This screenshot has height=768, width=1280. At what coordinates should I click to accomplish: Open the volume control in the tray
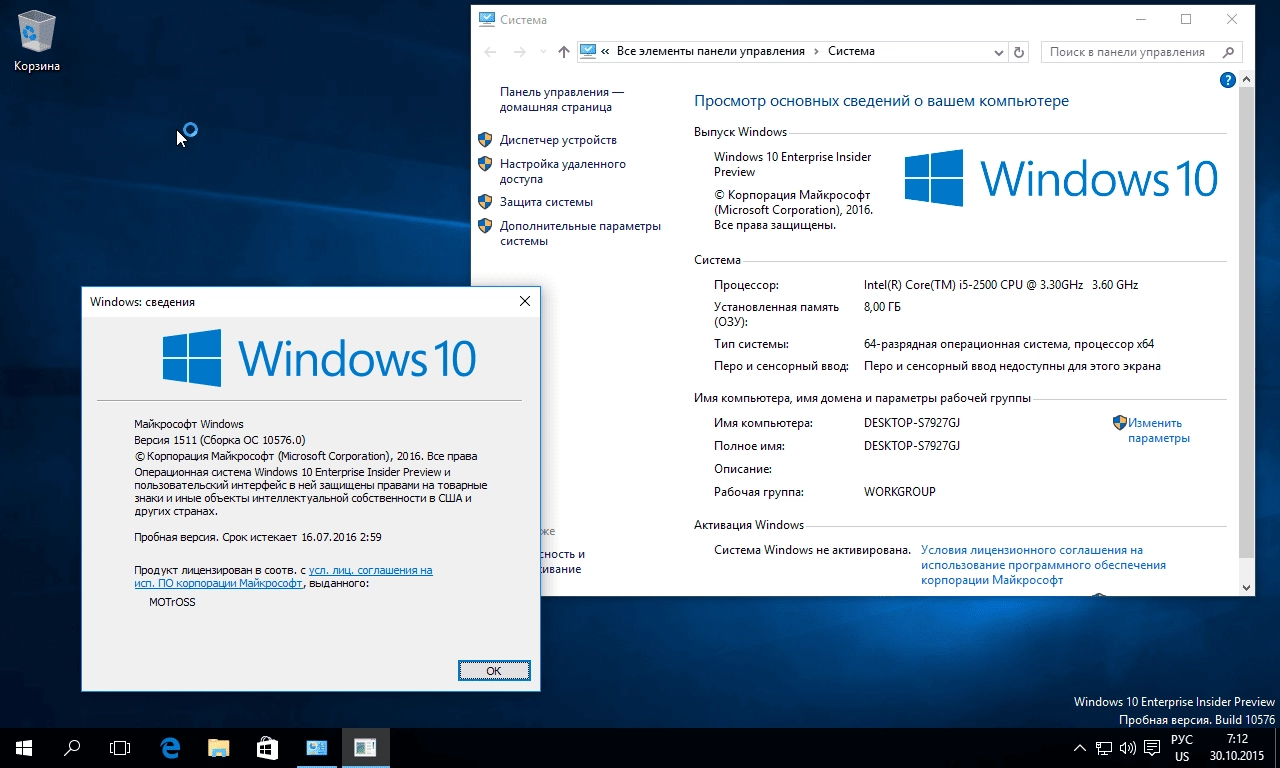pyautogui.click(x=1127, y=748)
